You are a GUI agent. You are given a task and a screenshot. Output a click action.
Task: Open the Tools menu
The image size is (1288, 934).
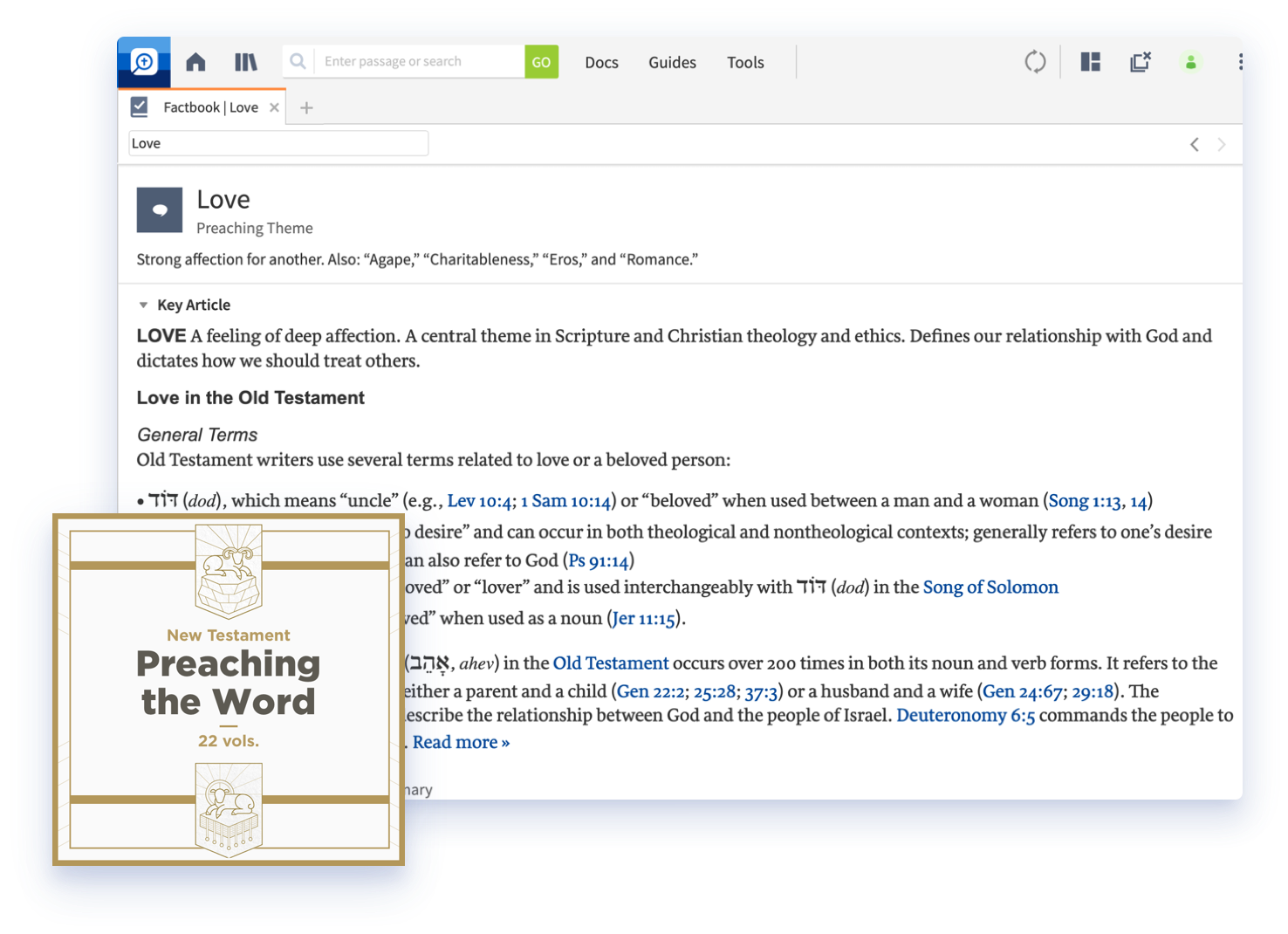pos(745,62)
